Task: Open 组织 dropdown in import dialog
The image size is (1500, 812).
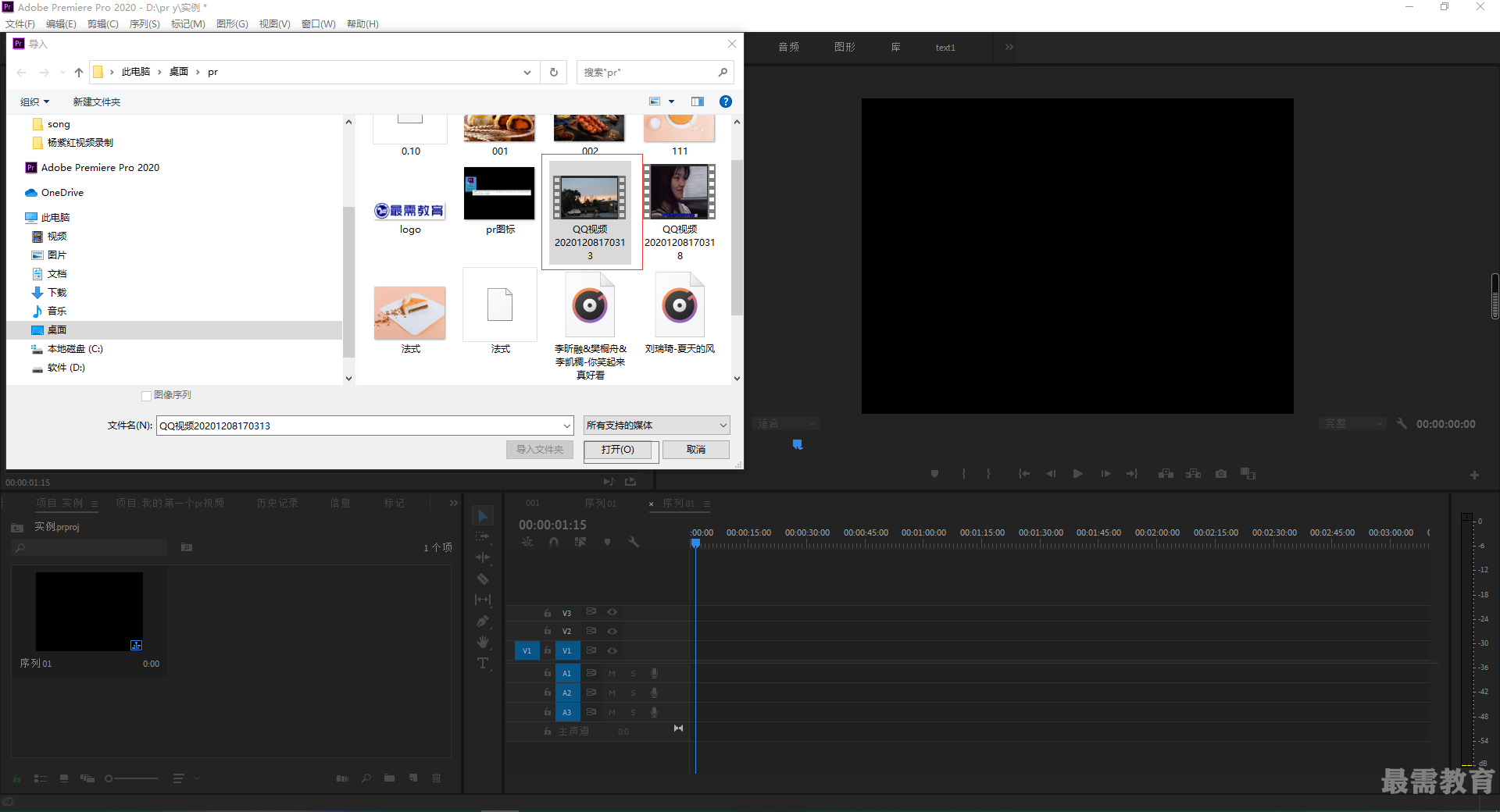Action: [x=34, y=102]
